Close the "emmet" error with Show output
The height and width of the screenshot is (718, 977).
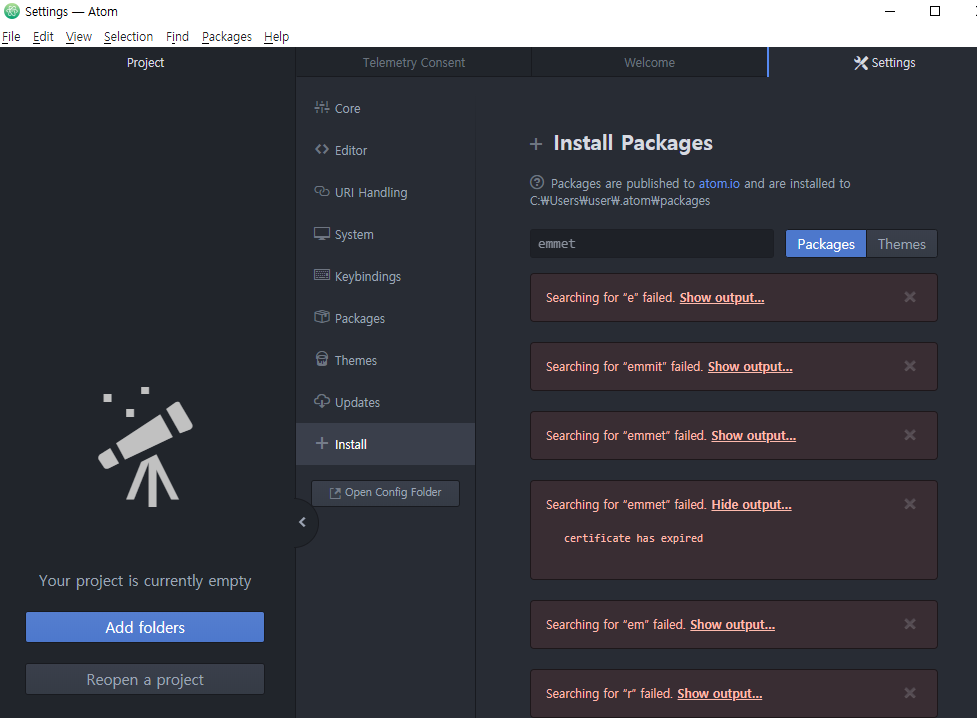(x=910, y=435)
